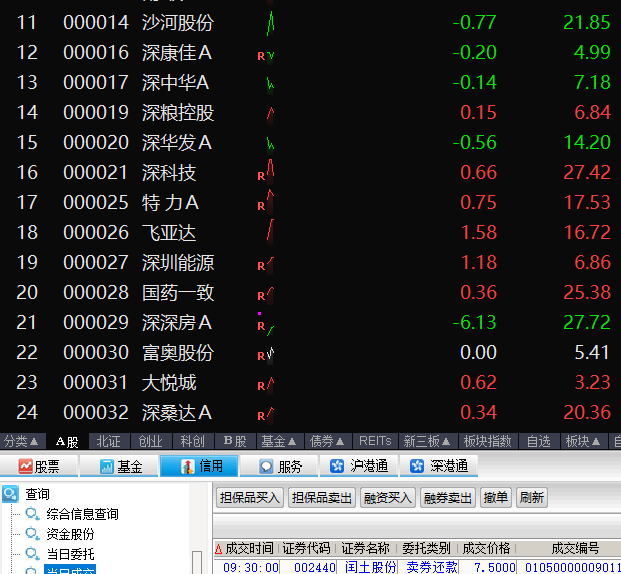
Task: Select the 飞亚达 stock row
Action: pyautogui.click(x=310, y=232)
